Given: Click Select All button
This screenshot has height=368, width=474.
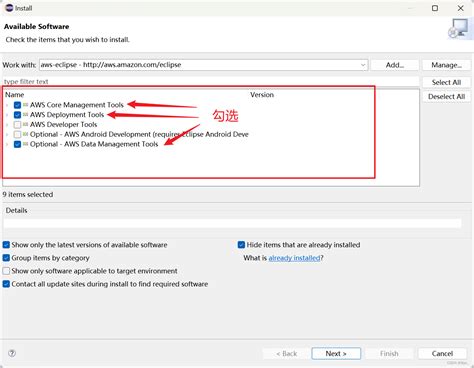Looking at the screenshot, I should tap(446, 82).
